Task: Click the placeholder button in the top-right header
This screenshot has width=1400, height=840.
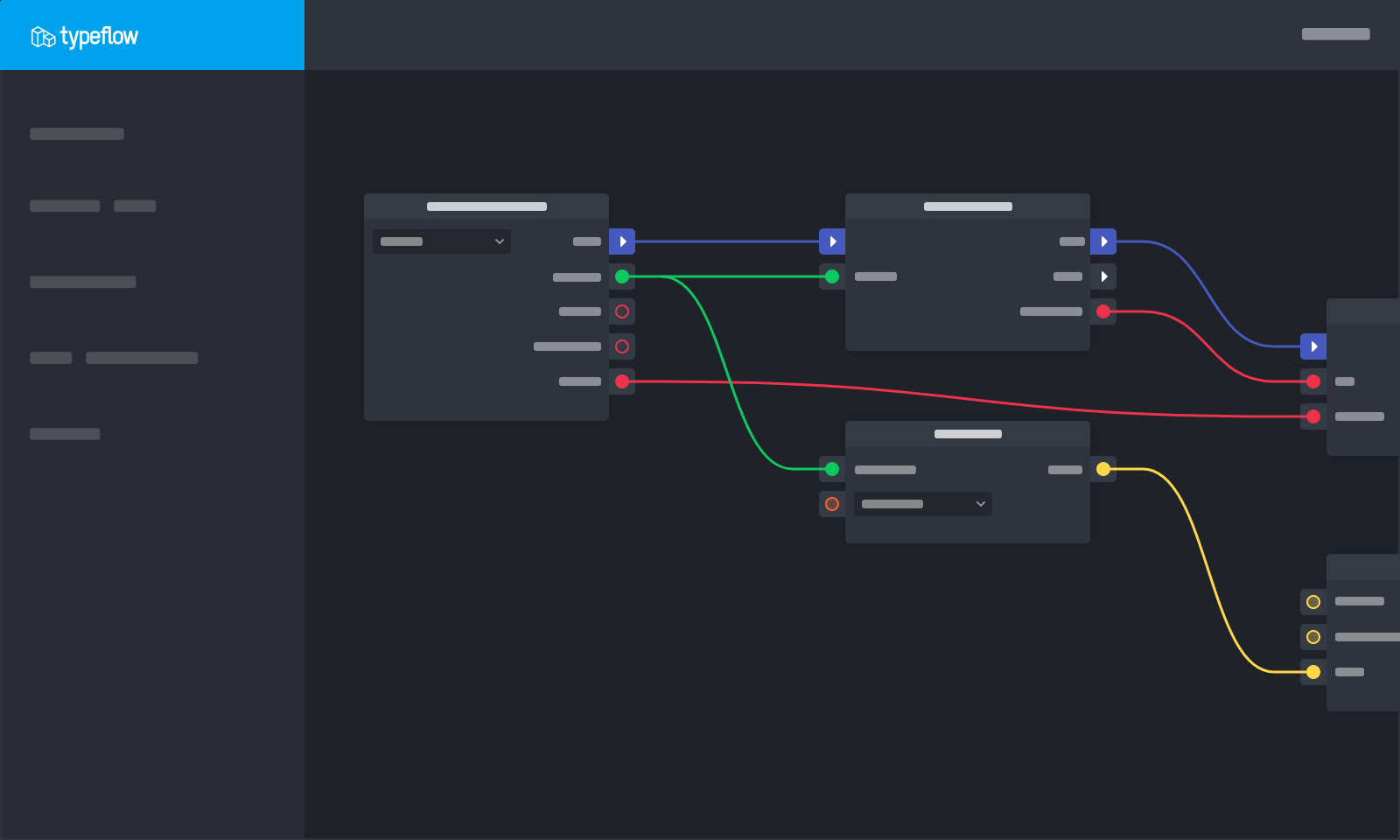Action: pos(1335,34)
